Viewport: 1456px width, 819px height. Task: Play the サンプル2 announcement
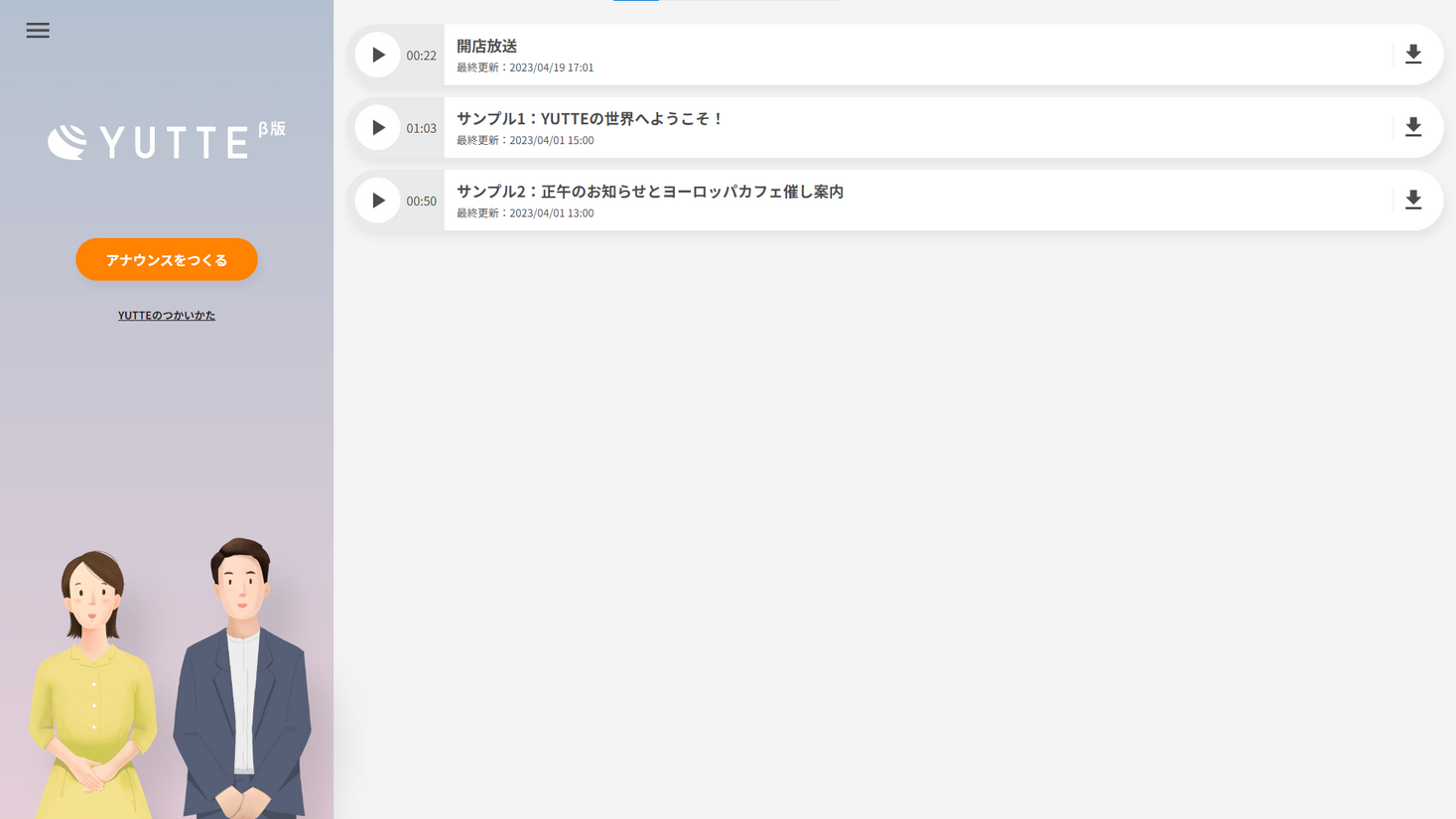377,200
